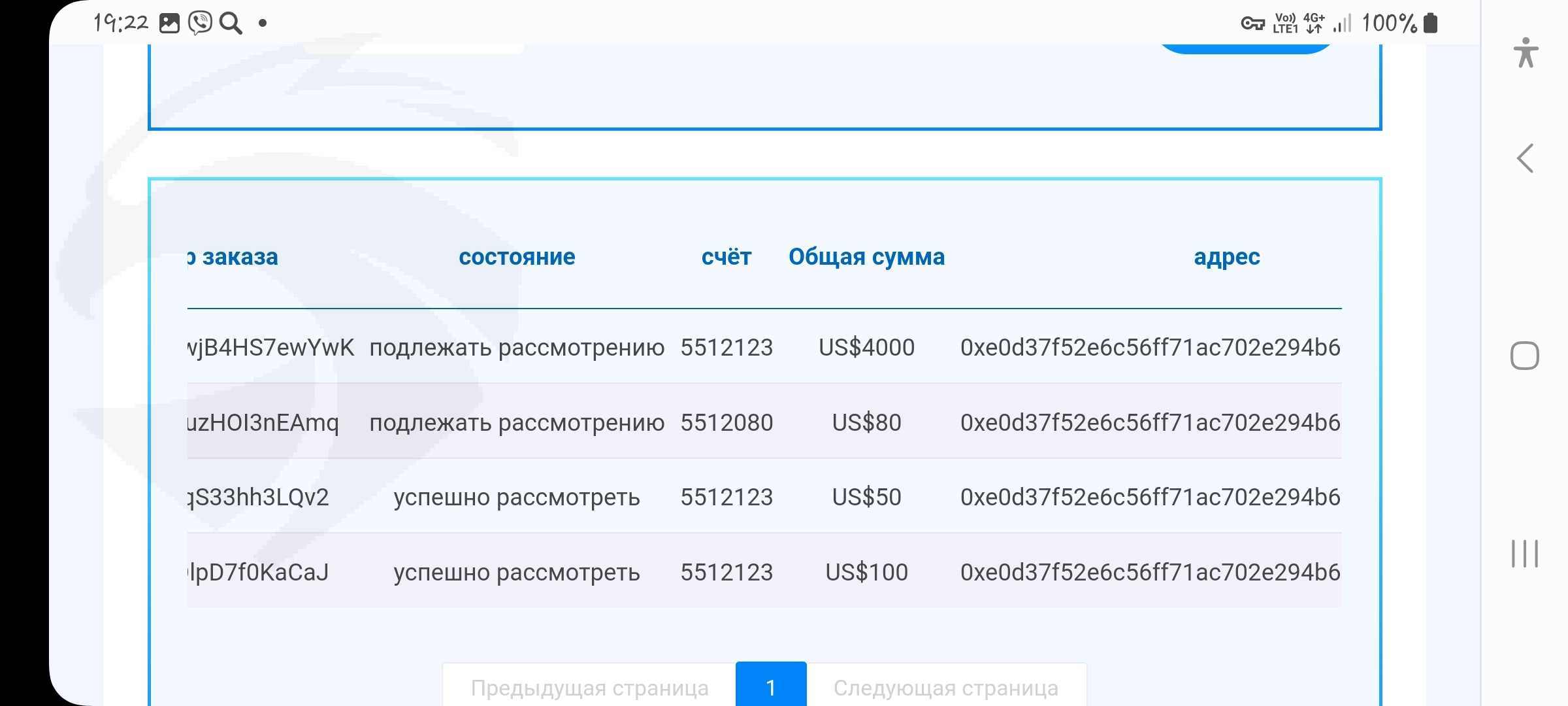
Task: Click the Общая сумма column header
Action: pos(866,257)
